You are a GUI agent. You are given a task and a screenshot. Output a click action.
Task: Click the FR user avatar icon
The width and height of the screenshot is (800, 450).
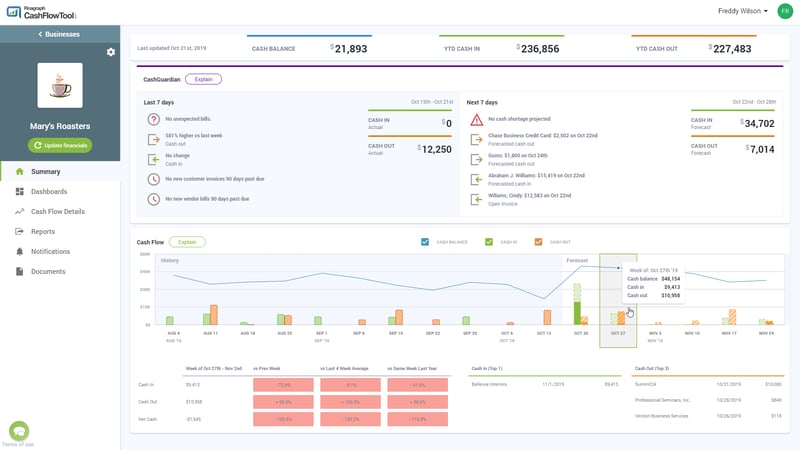click(785, 11)
